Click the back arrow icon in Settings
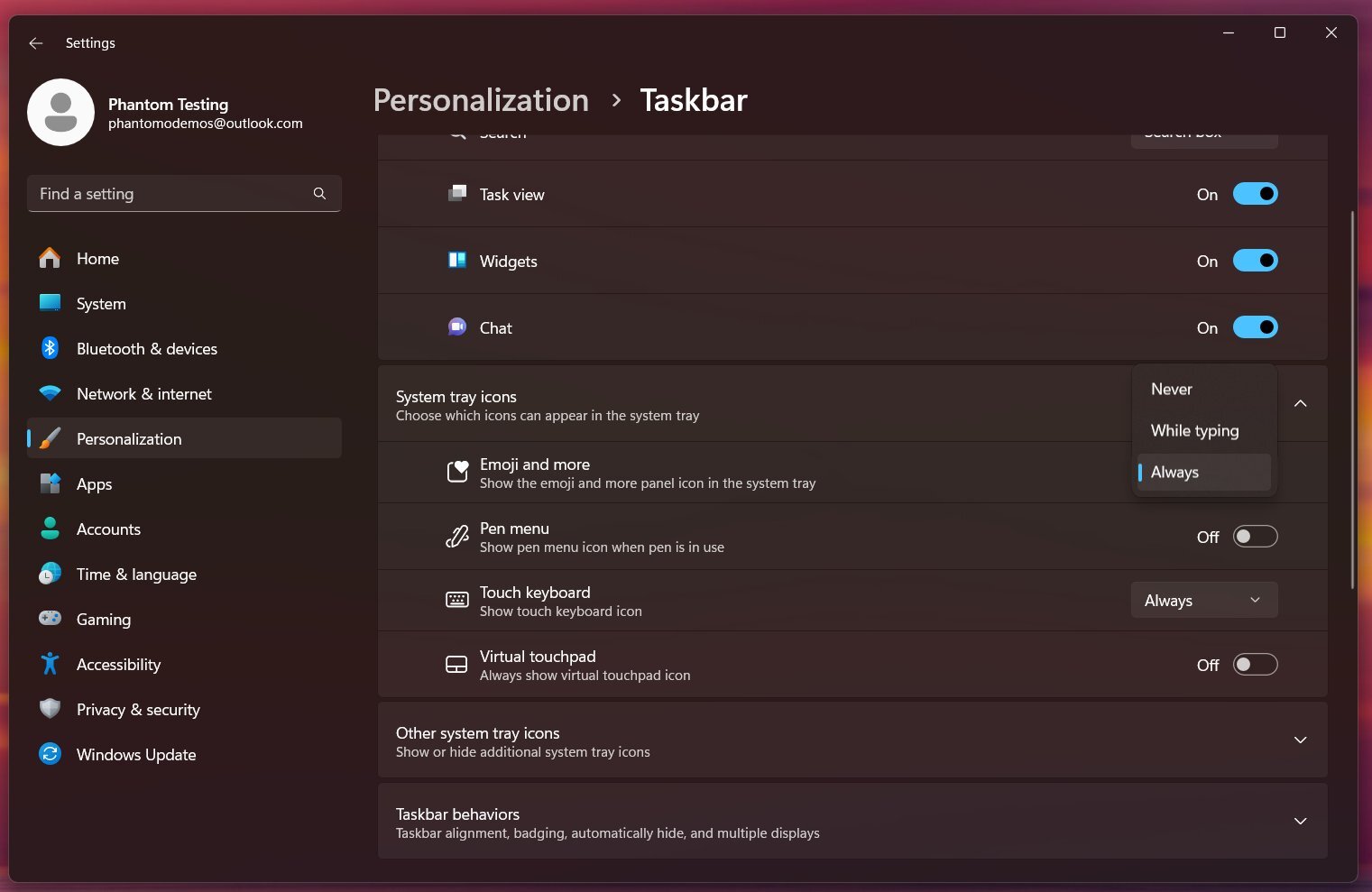The image size is (1372, 892). click(36, 43)
